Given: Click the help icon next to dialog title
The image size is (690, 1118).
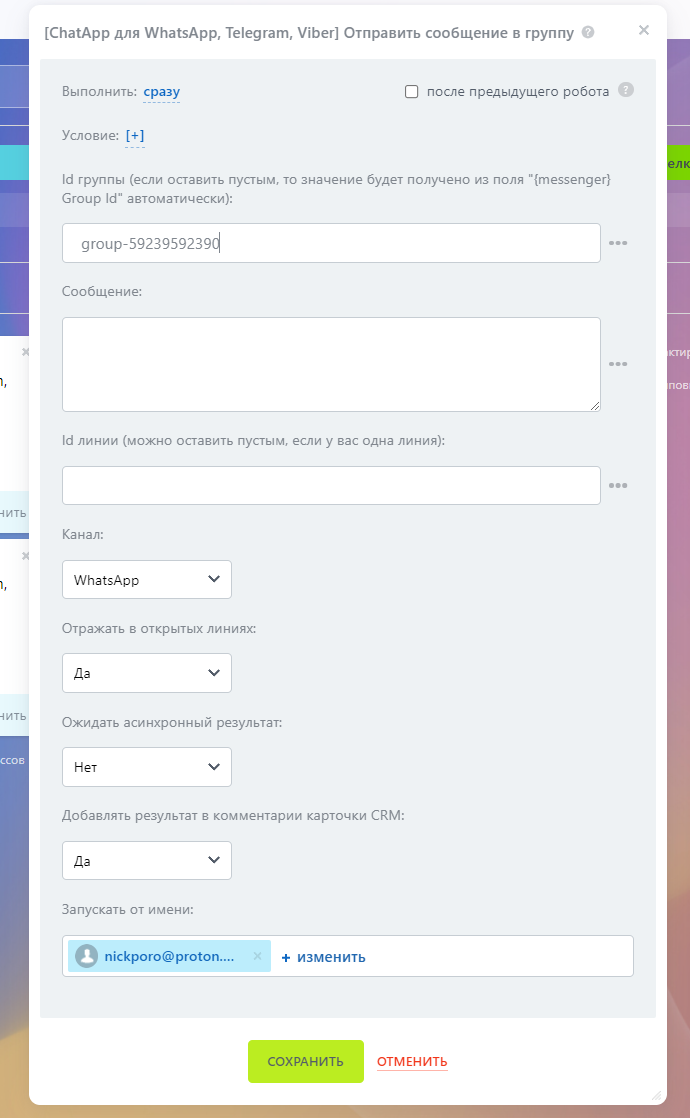Looking at the screenshot, I should (588, 32).
